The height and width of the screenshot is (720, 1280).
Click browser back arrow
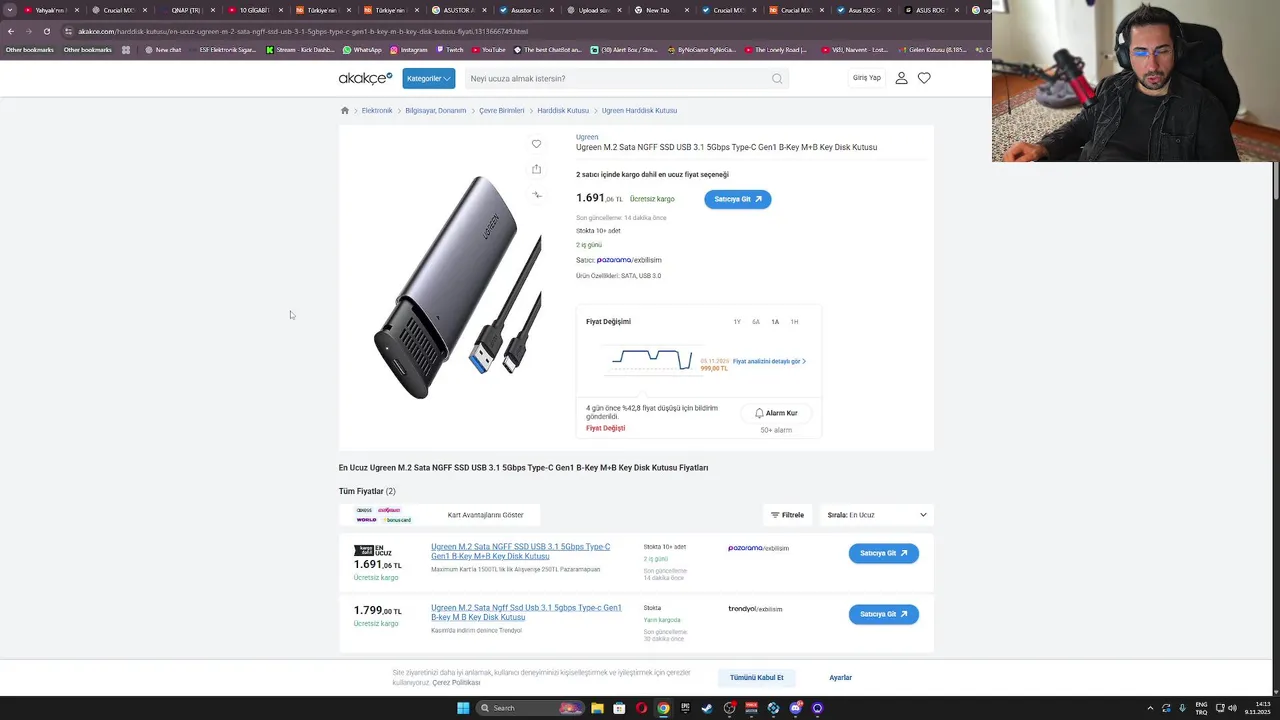11,31
